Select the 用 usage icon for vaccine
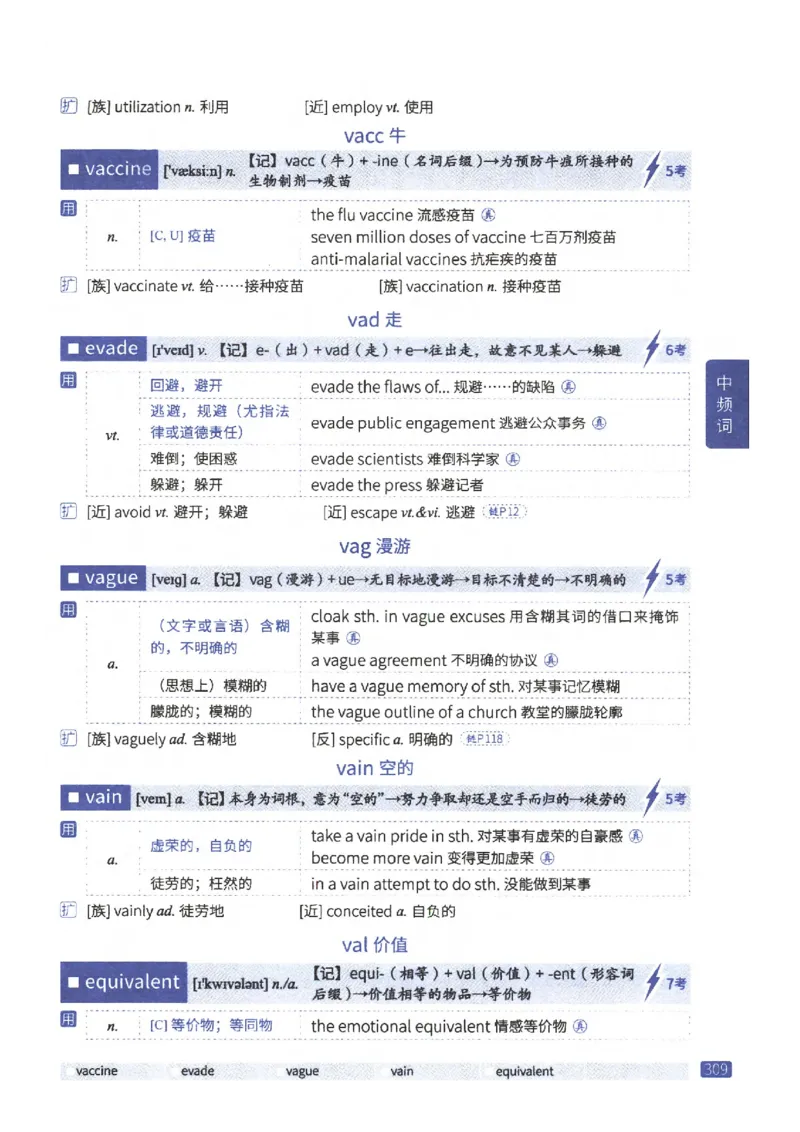The image size is (800, 1132). (66, 210)
